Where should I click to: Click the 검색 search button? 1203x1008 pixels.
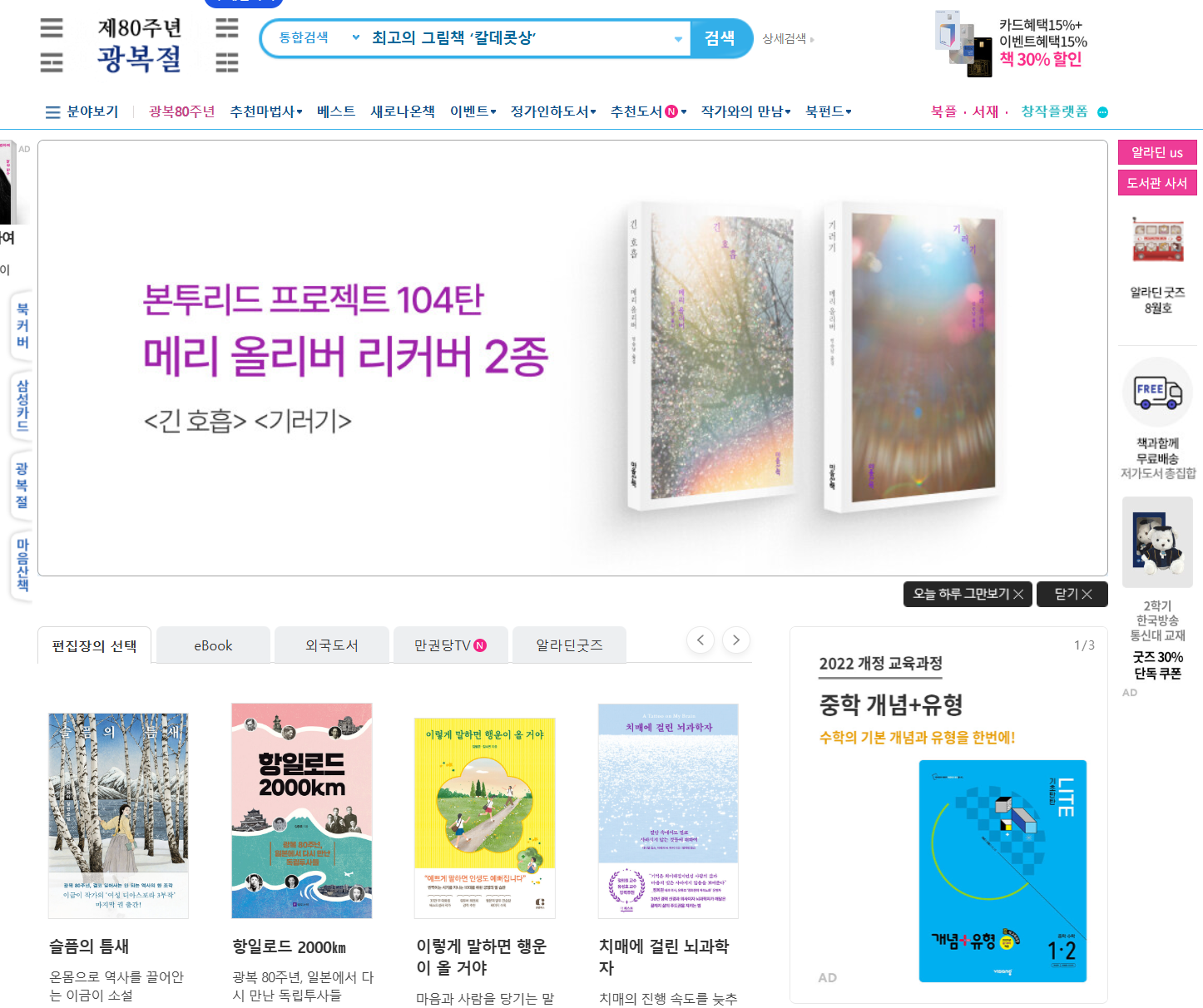(720, 38)
